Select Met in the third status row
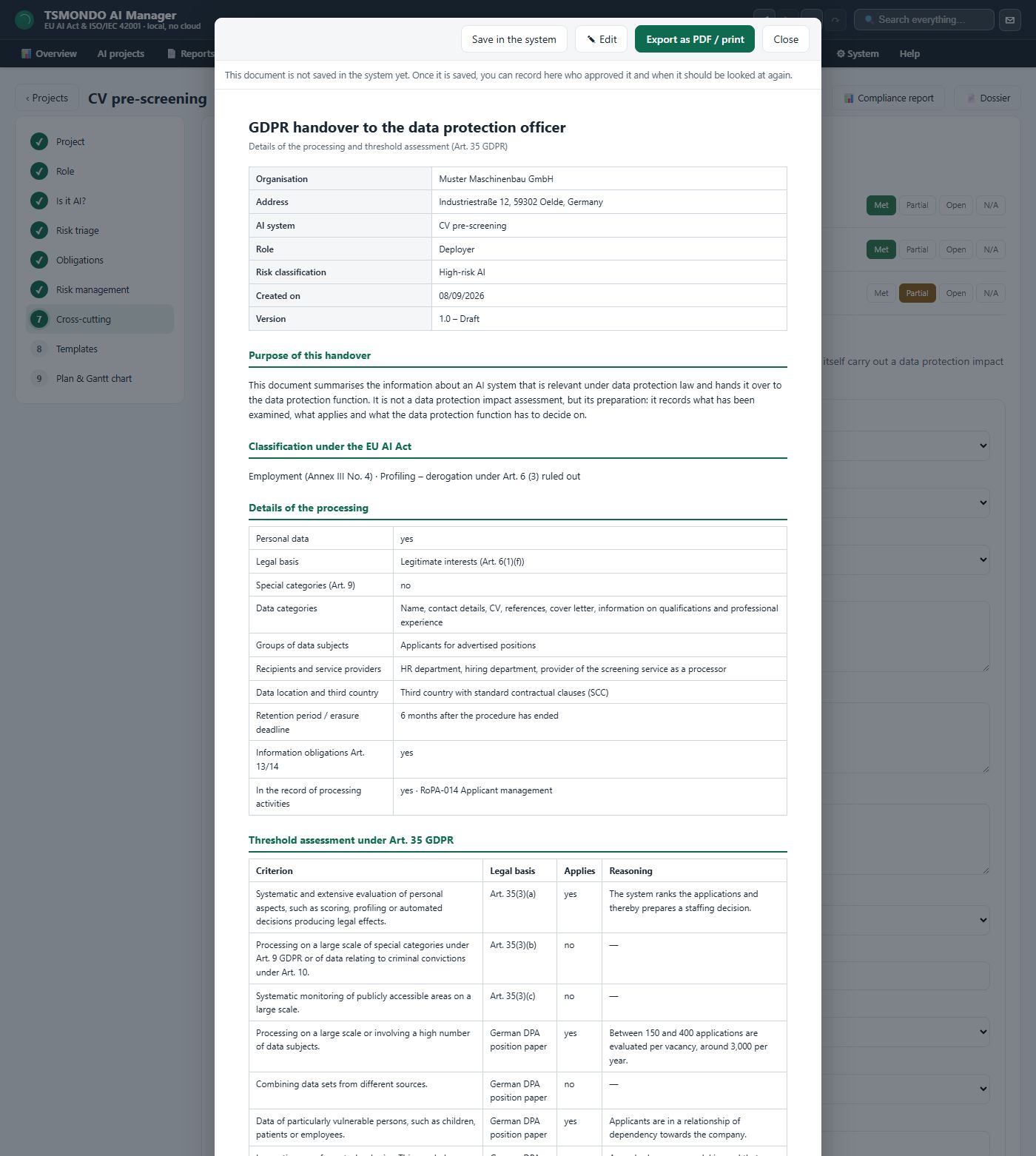This screenshot has width=1036, height=1156. (881, 293)
